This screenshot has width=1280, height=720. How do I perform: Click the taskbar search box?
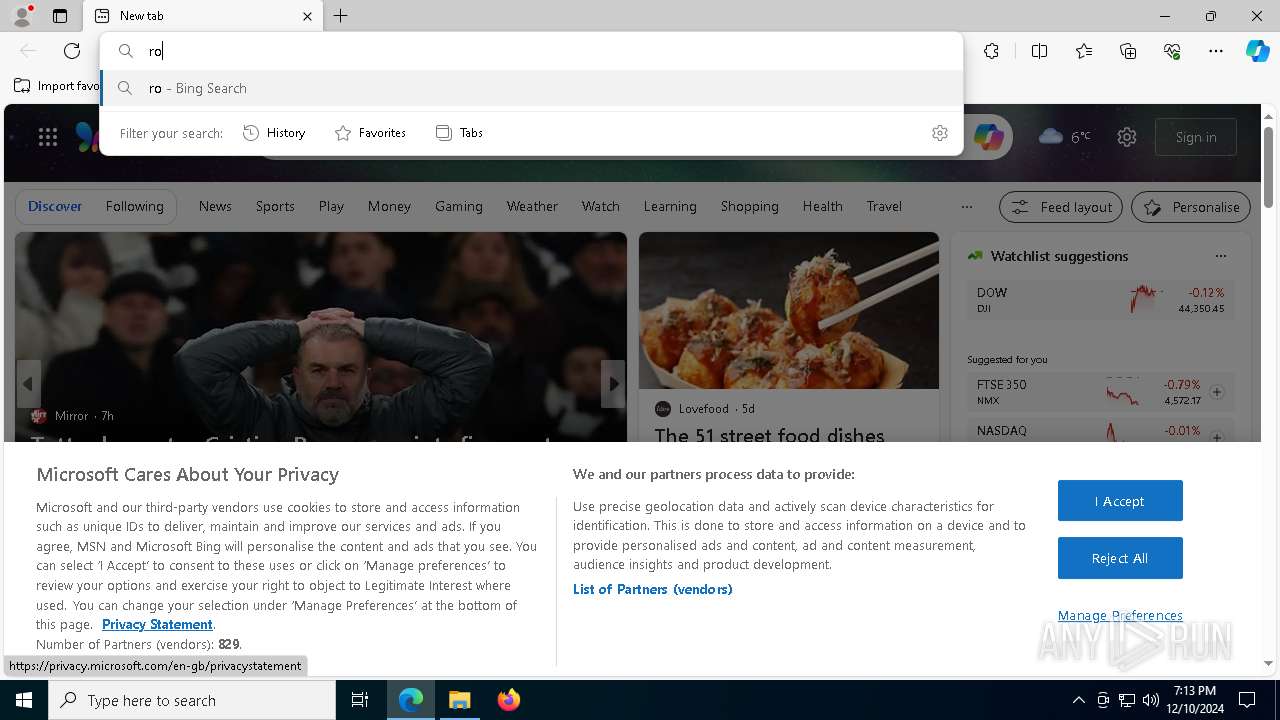pos(192,700)
